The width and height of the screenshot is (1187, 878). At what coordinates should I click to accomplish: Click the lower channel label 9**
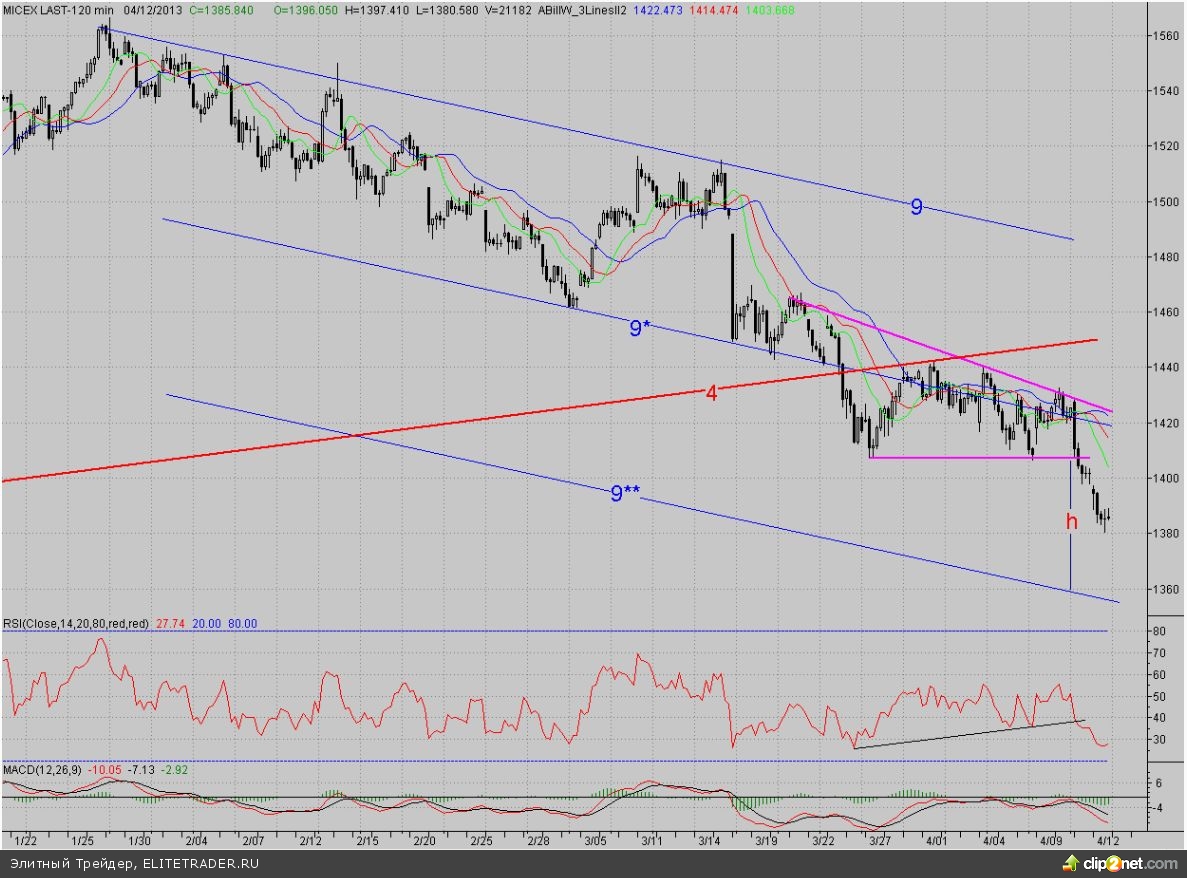pyautogui.click(x=625, y=492)
